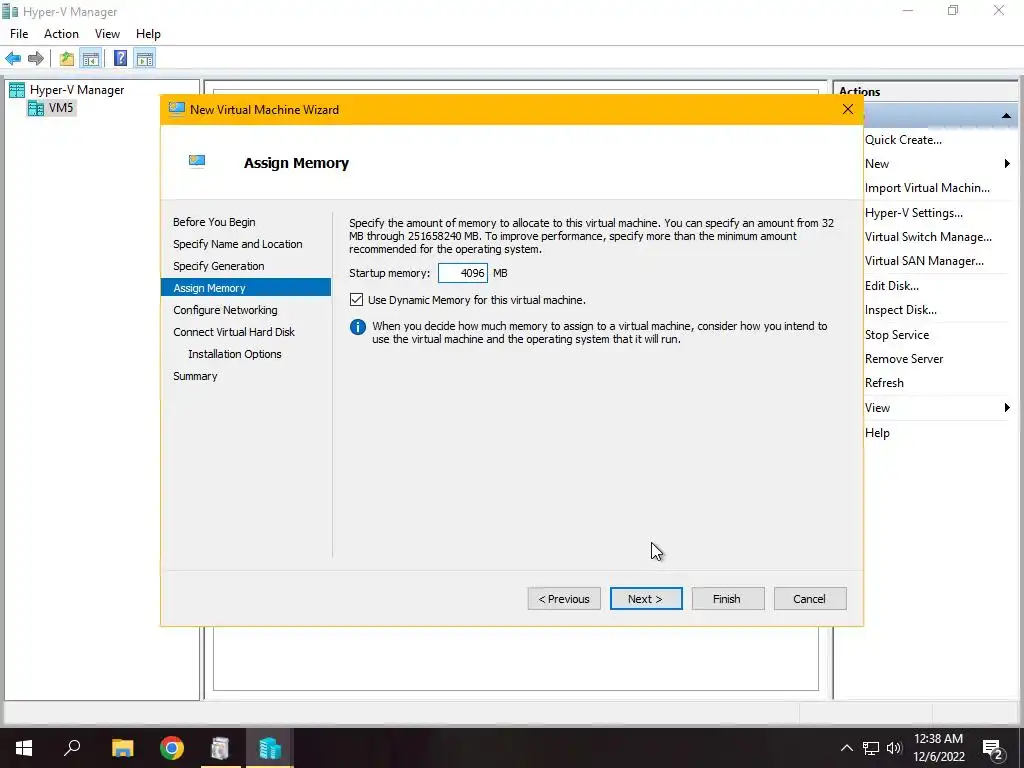This screenshot has height=768, width=1024.
Task: Click Remove Server action
Action: click(904, 359)
